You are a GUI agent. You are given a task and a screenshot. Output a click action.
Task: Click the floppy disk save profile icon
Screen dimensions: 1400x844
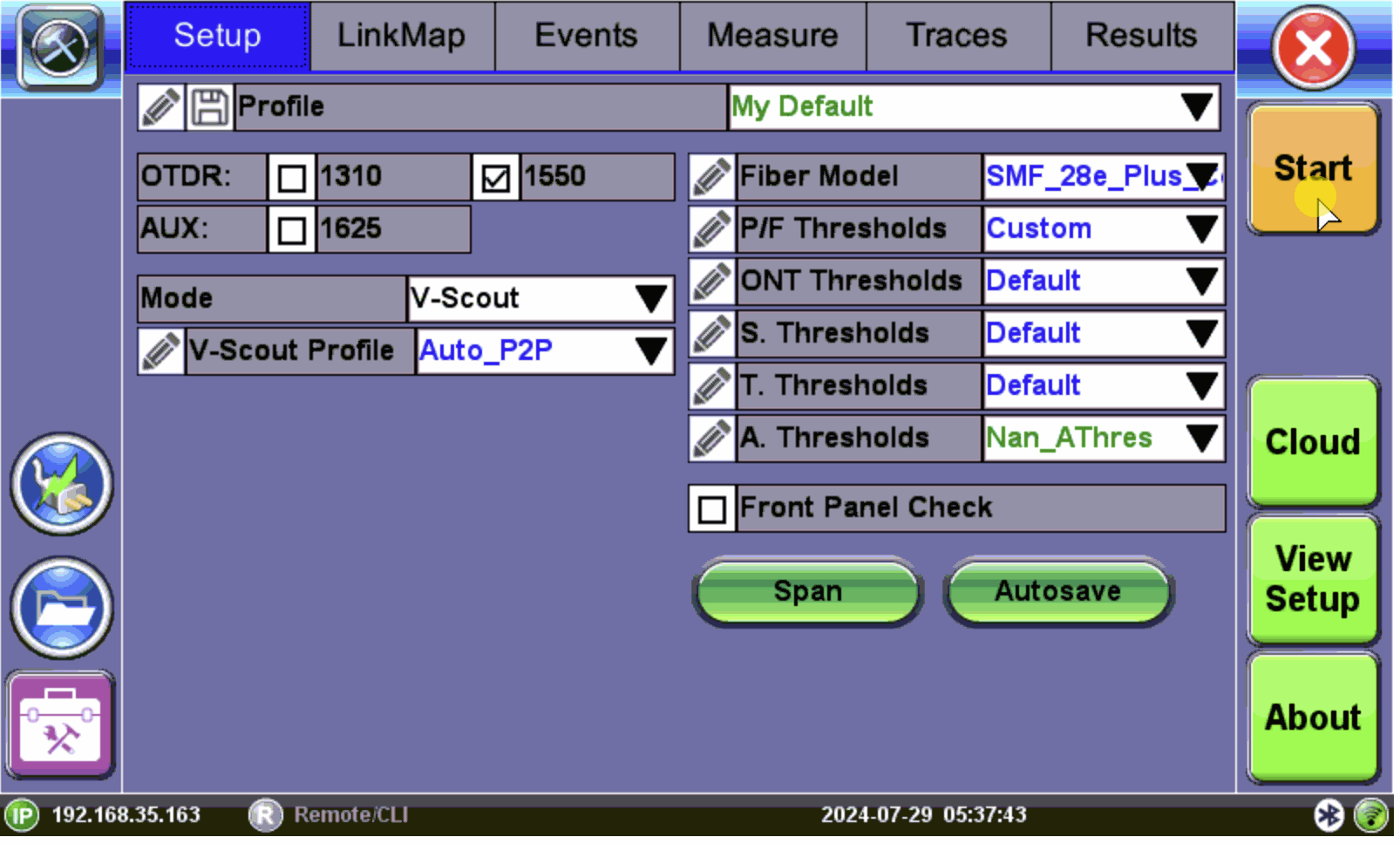[x=210, y=107]
